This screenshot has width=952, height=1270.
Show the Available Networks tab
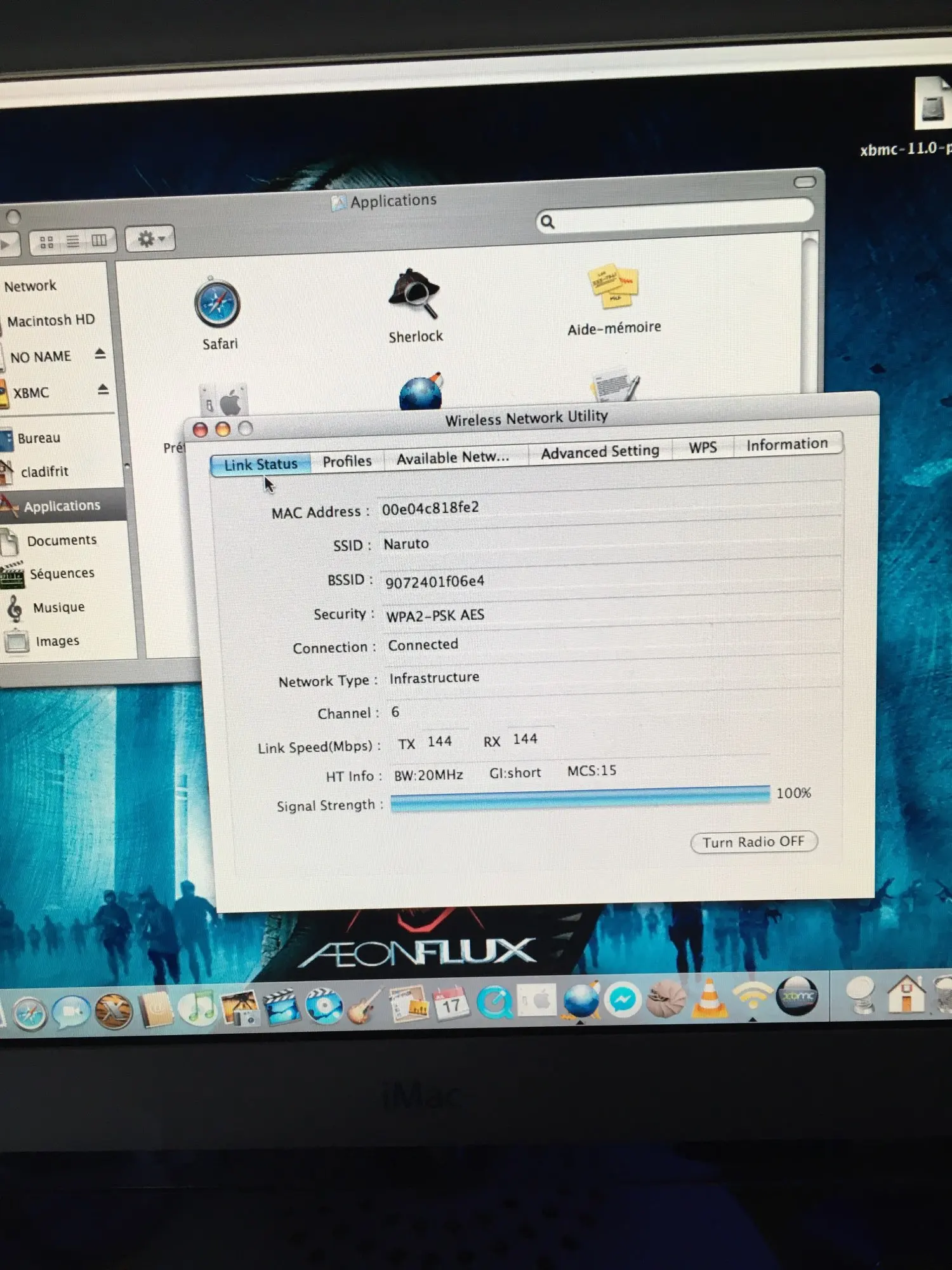(453, 457)
